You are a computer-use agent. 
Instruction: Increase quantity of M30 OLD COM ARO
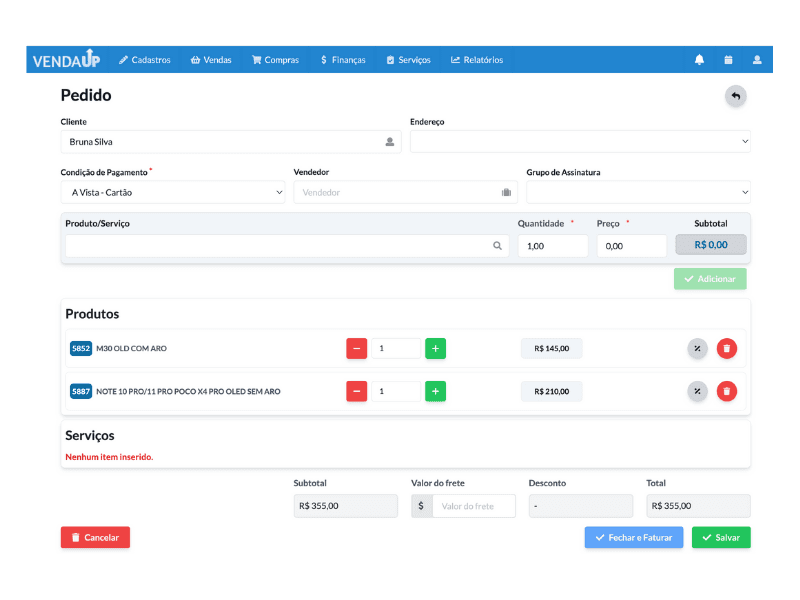[435, 349]
